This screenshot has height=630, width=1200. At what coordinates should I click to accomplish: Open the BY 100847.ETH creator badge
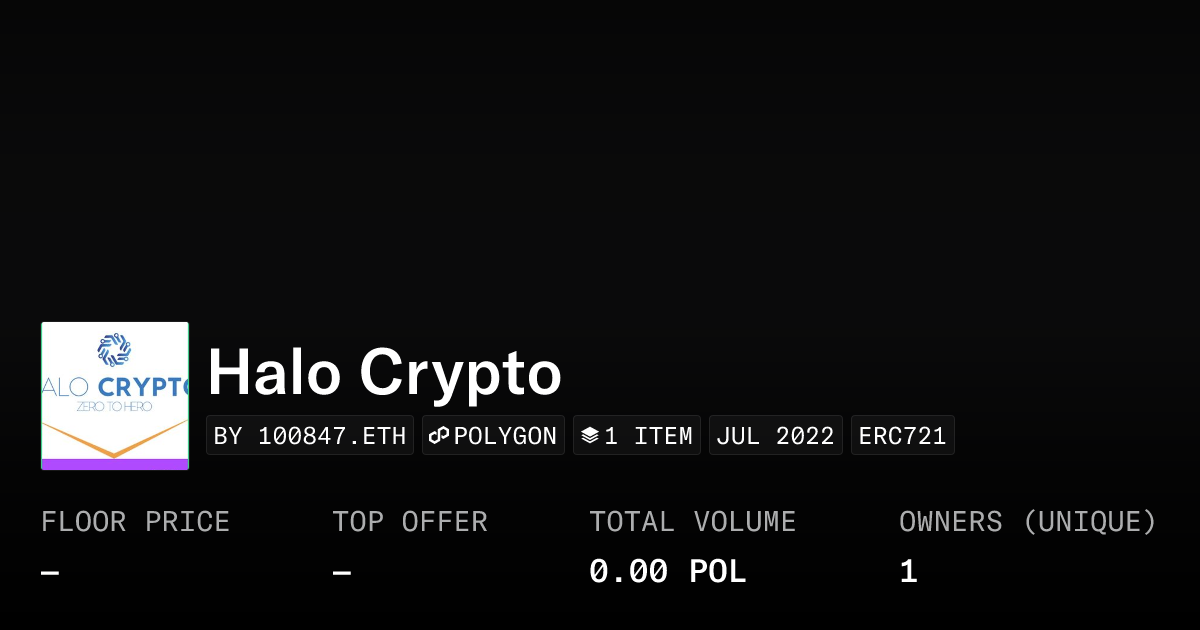310,436
